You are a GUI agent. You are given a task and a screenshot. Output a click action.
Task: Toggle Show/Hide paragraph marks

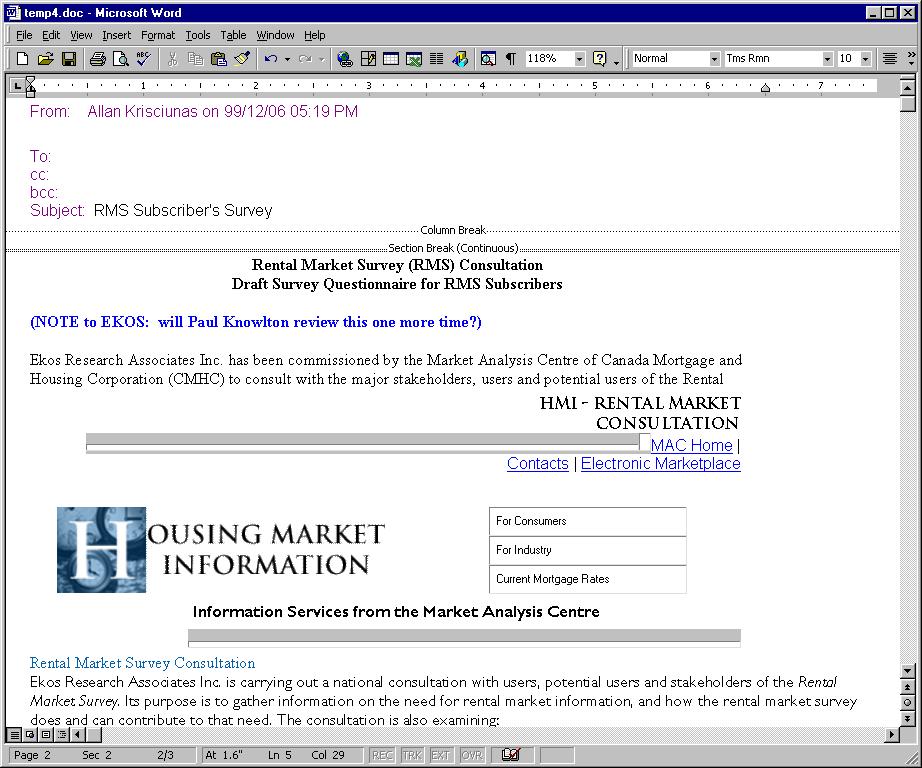click(x=511, y=59)
